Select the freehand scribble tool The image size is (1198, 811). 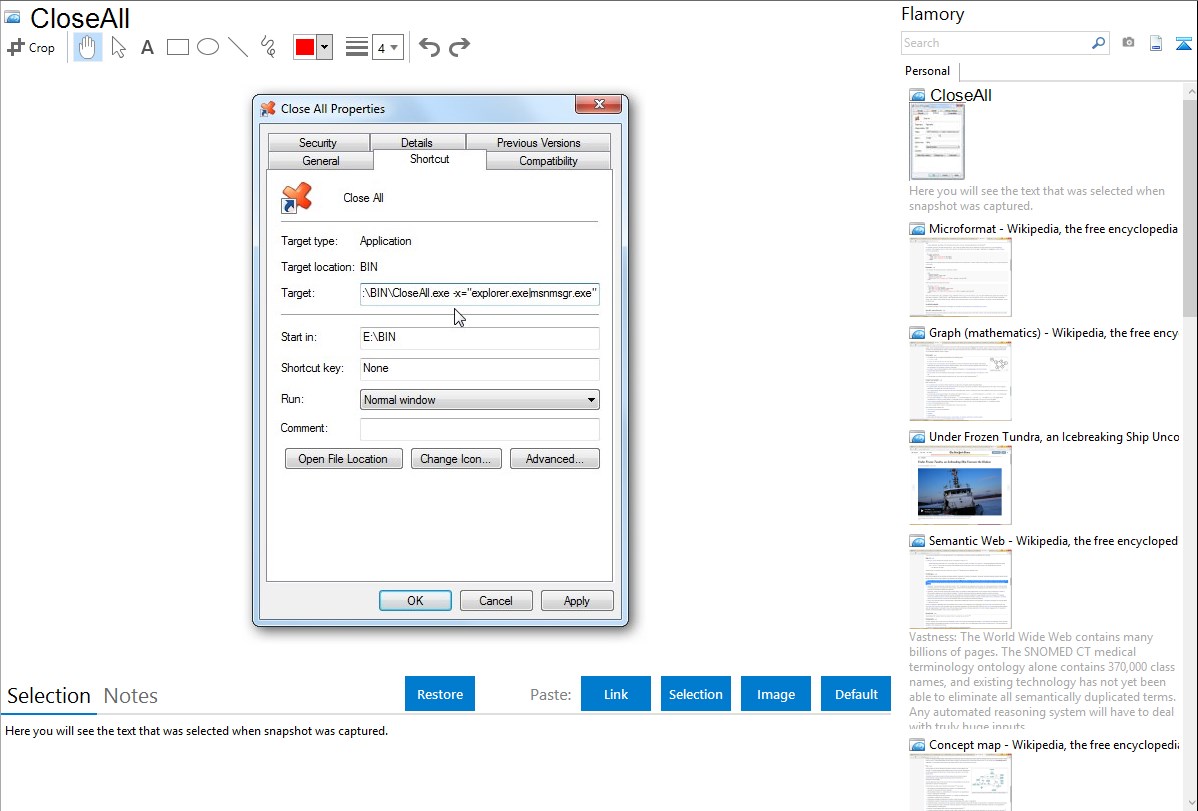click(x=268, y=47)
